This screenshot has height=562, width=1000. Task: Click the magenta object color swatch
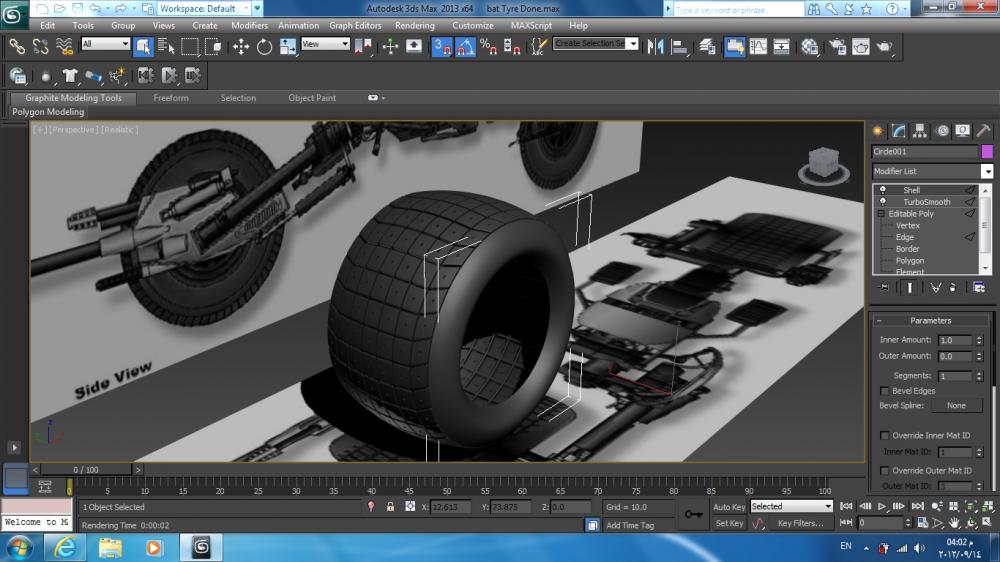pos(987,151)
